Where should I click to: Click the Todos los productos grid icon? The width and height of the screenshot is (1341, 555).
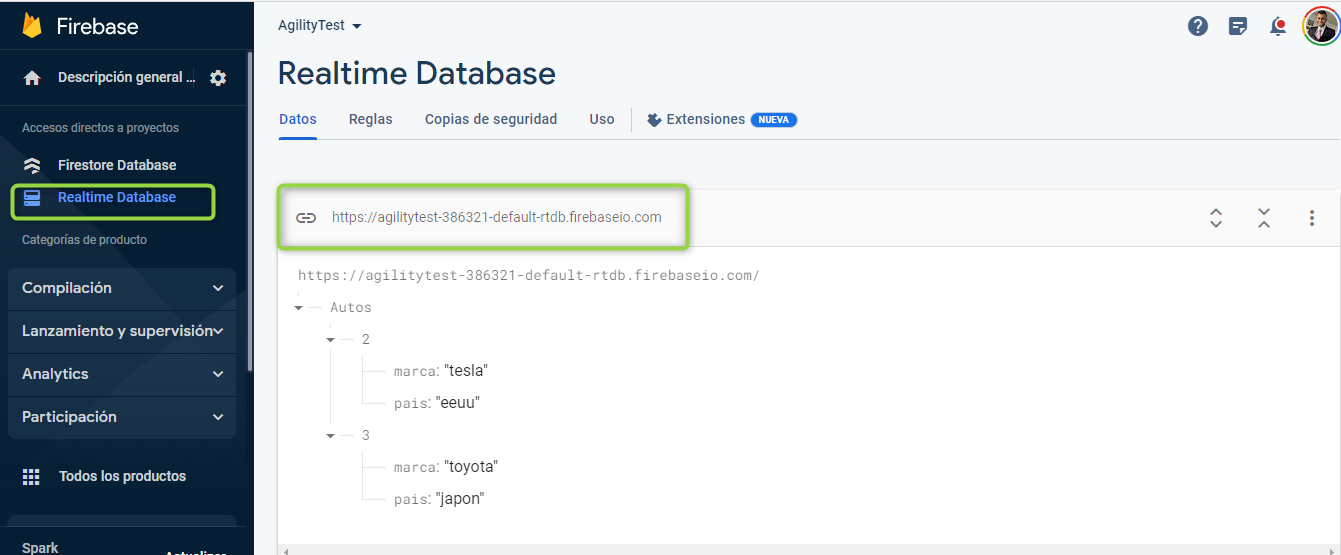(x=32, y=477)
